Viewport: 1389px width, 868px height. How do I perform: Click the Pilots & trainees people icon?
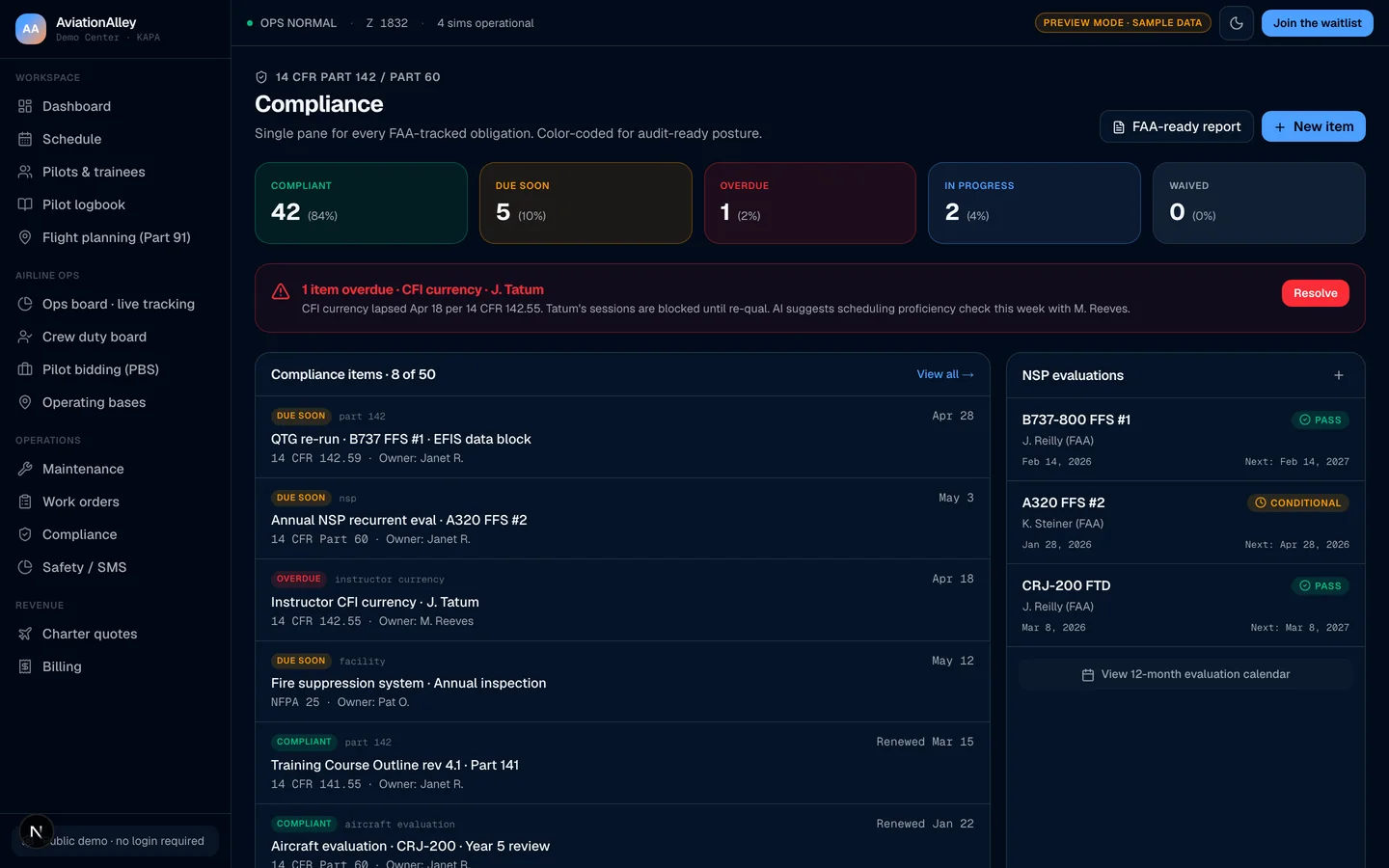click(25, 172)
